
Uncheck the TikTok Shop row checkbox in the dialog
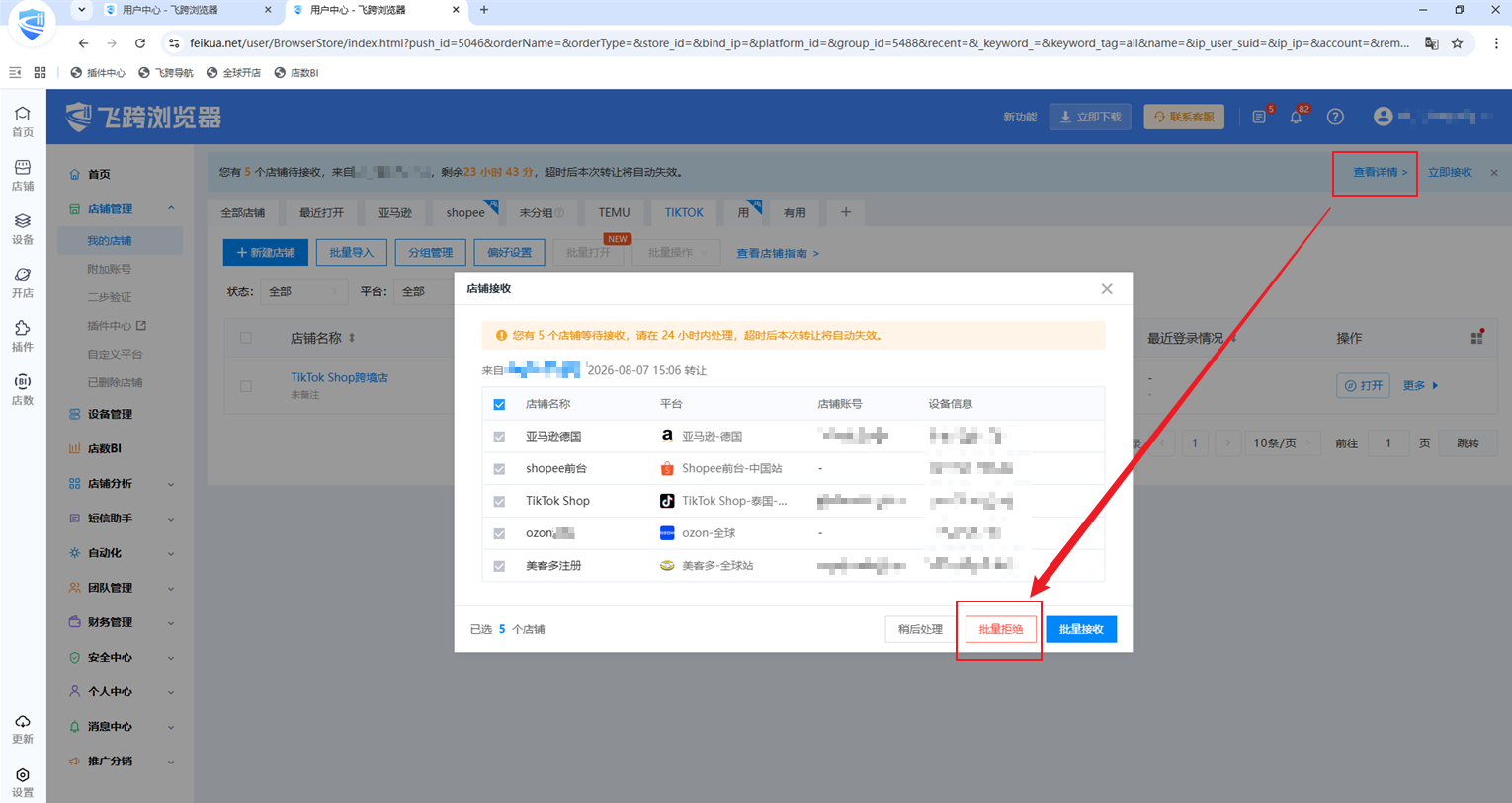point(499,502)
